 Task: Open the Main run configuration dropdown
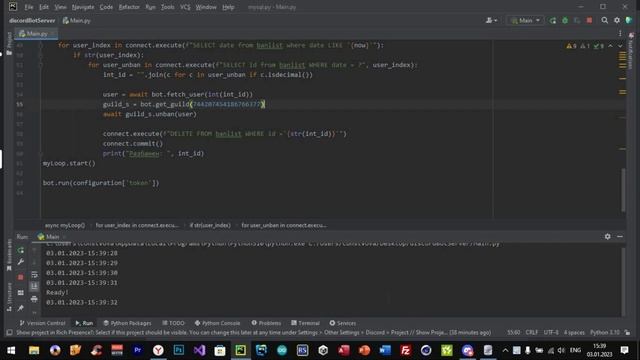coord(525,20)
